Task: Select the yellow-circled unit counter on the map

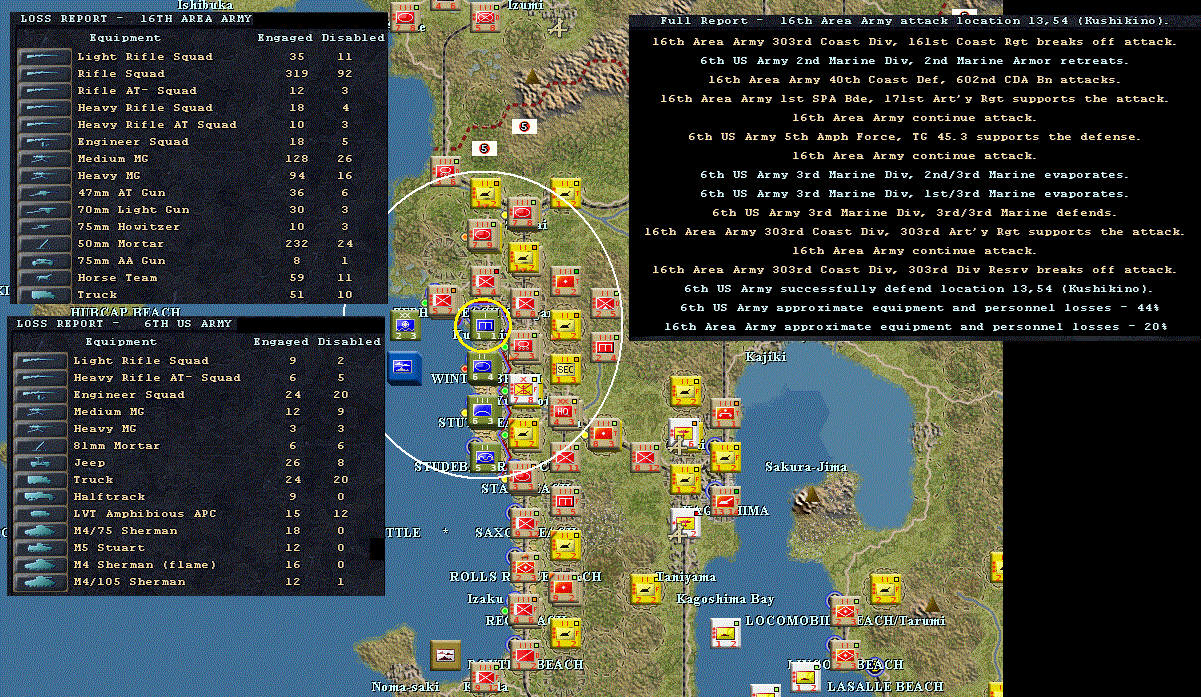Action: (483, 325)
